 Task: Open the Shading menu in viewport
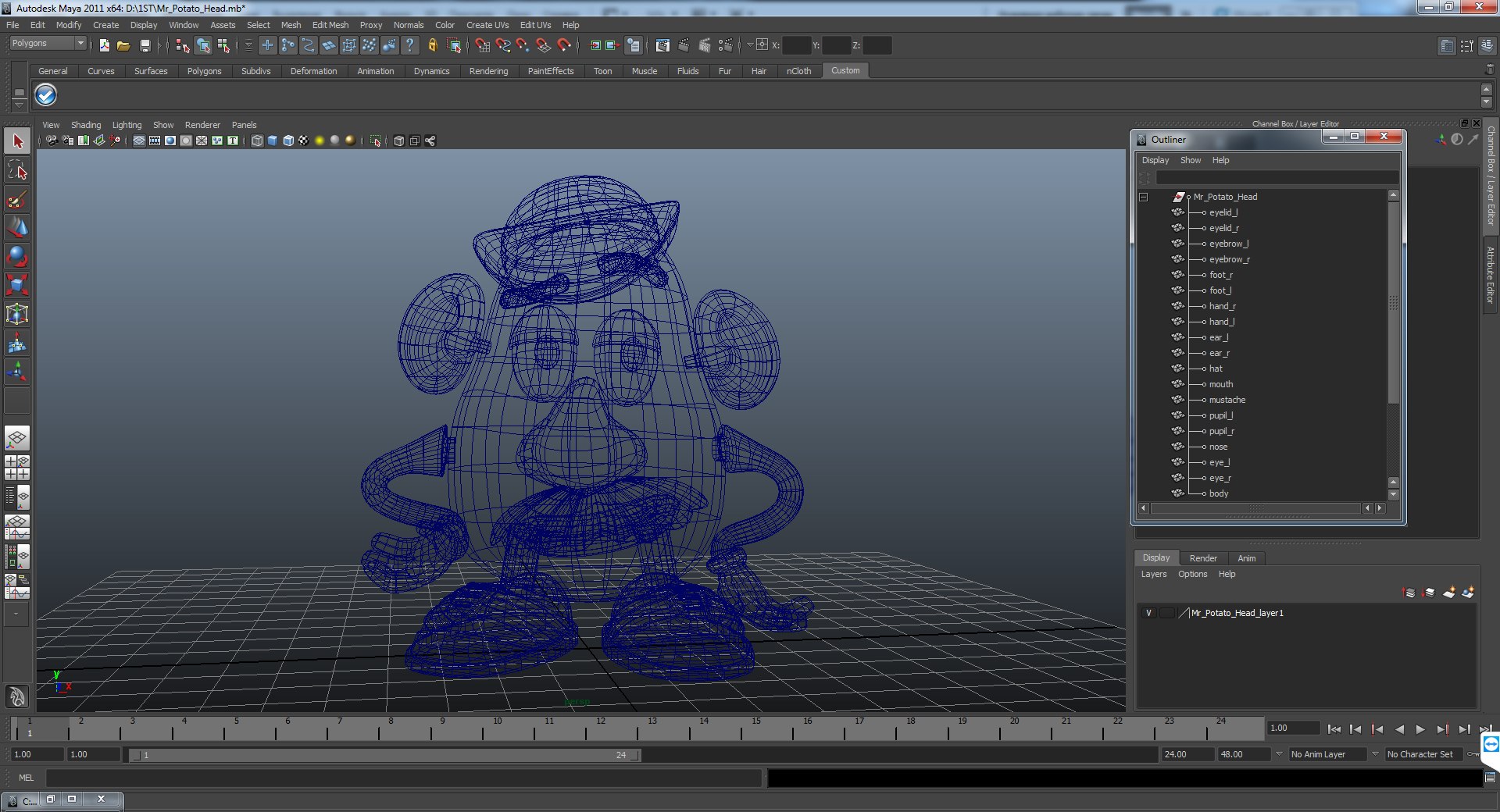tap(86, 125)
